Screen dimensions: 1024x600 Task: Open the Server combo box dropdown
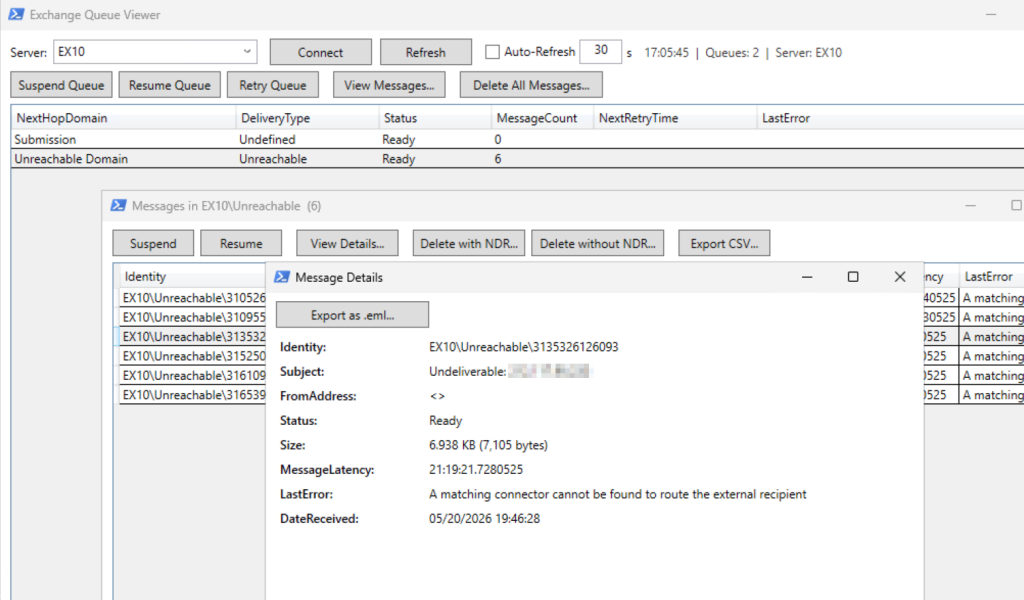pos(247,52)
